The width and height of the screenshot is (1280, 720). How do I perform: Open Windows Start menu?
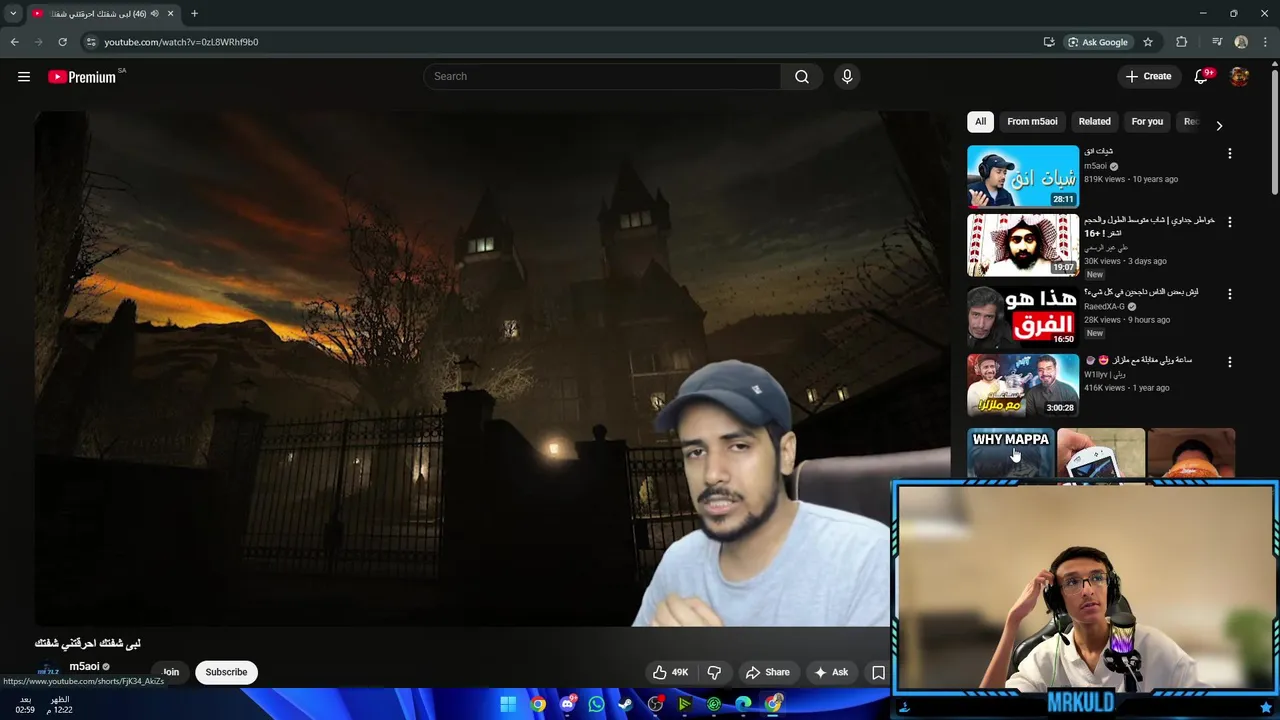point(508,704)
